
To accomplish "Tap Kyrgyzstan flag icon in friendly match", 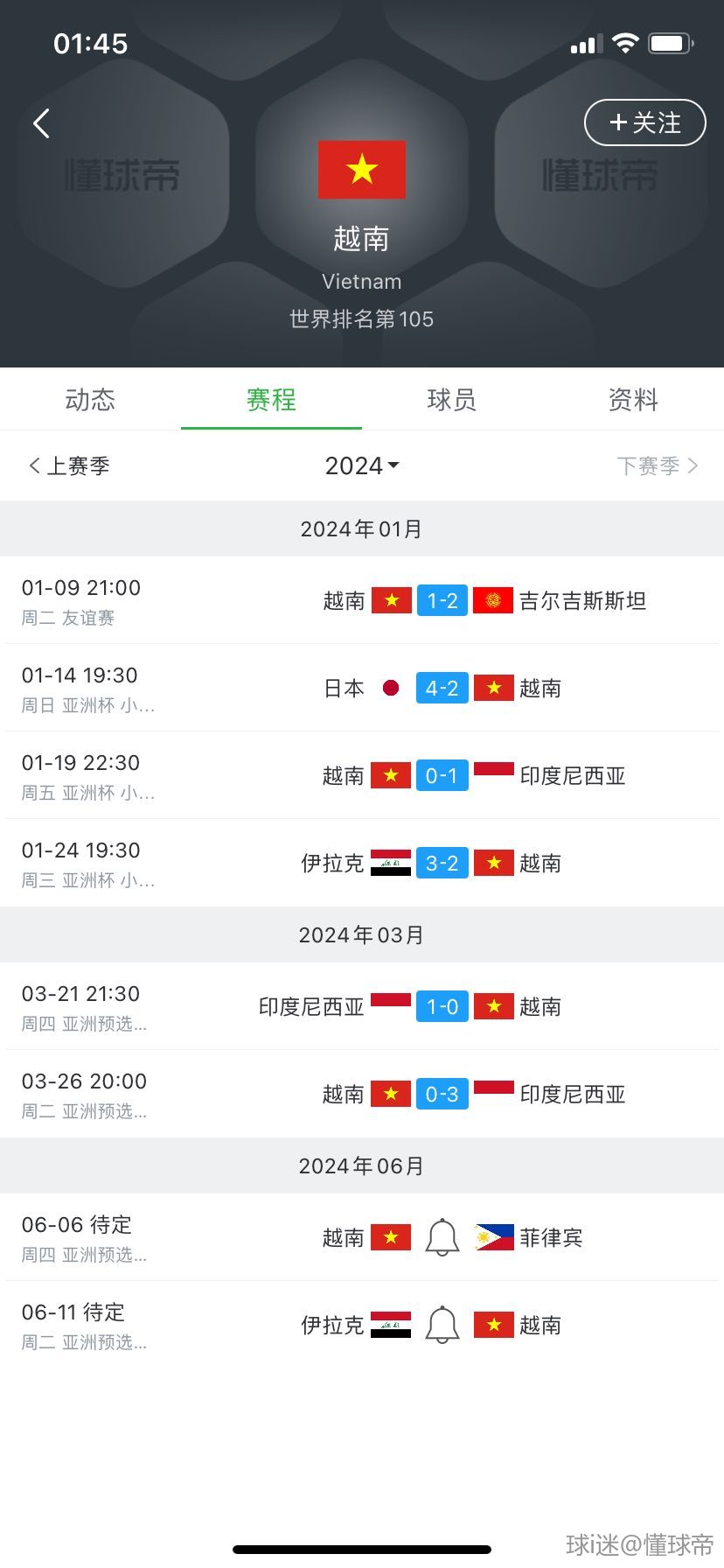I will click(x=493, y=600).
